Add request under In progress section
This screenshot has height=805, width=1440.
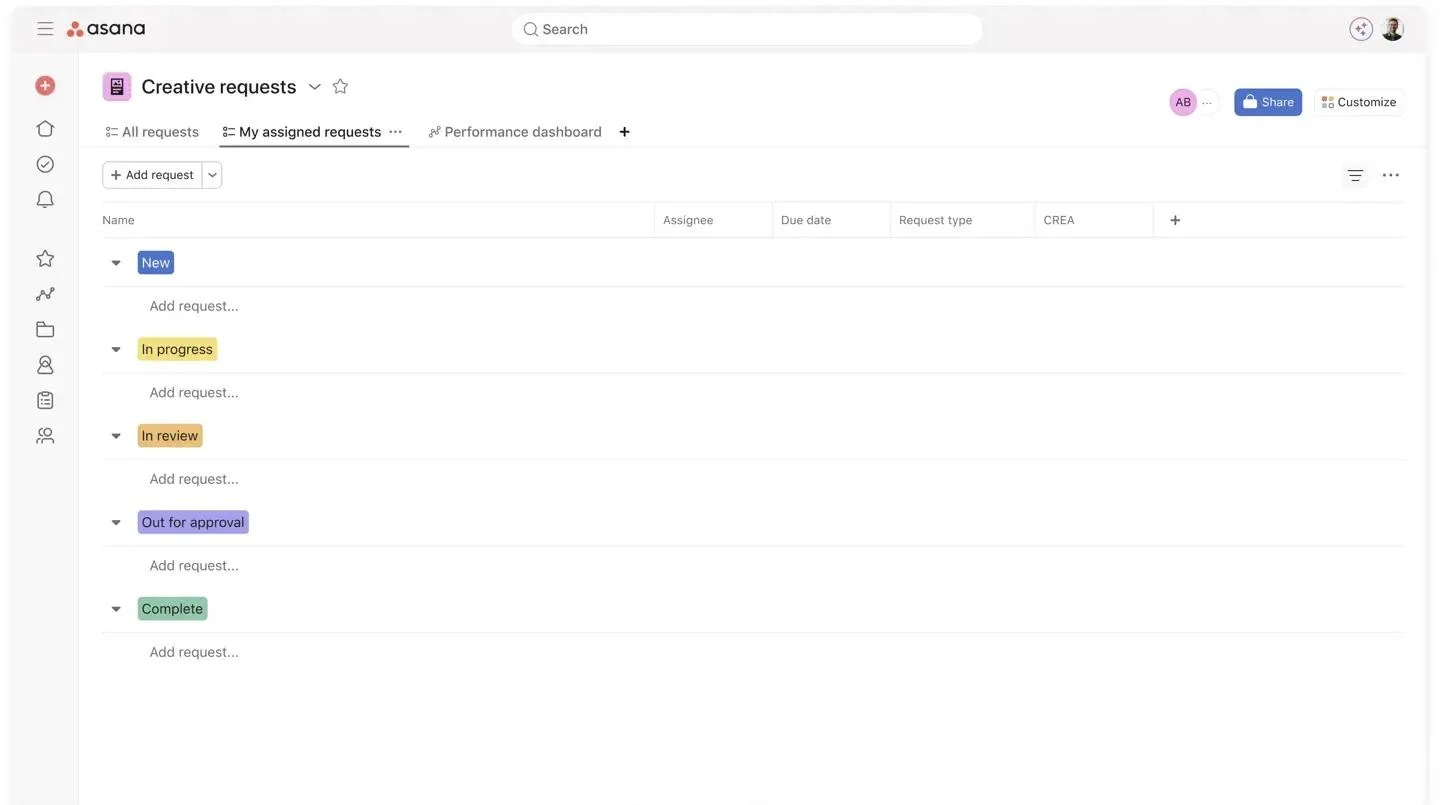point(194,392)
